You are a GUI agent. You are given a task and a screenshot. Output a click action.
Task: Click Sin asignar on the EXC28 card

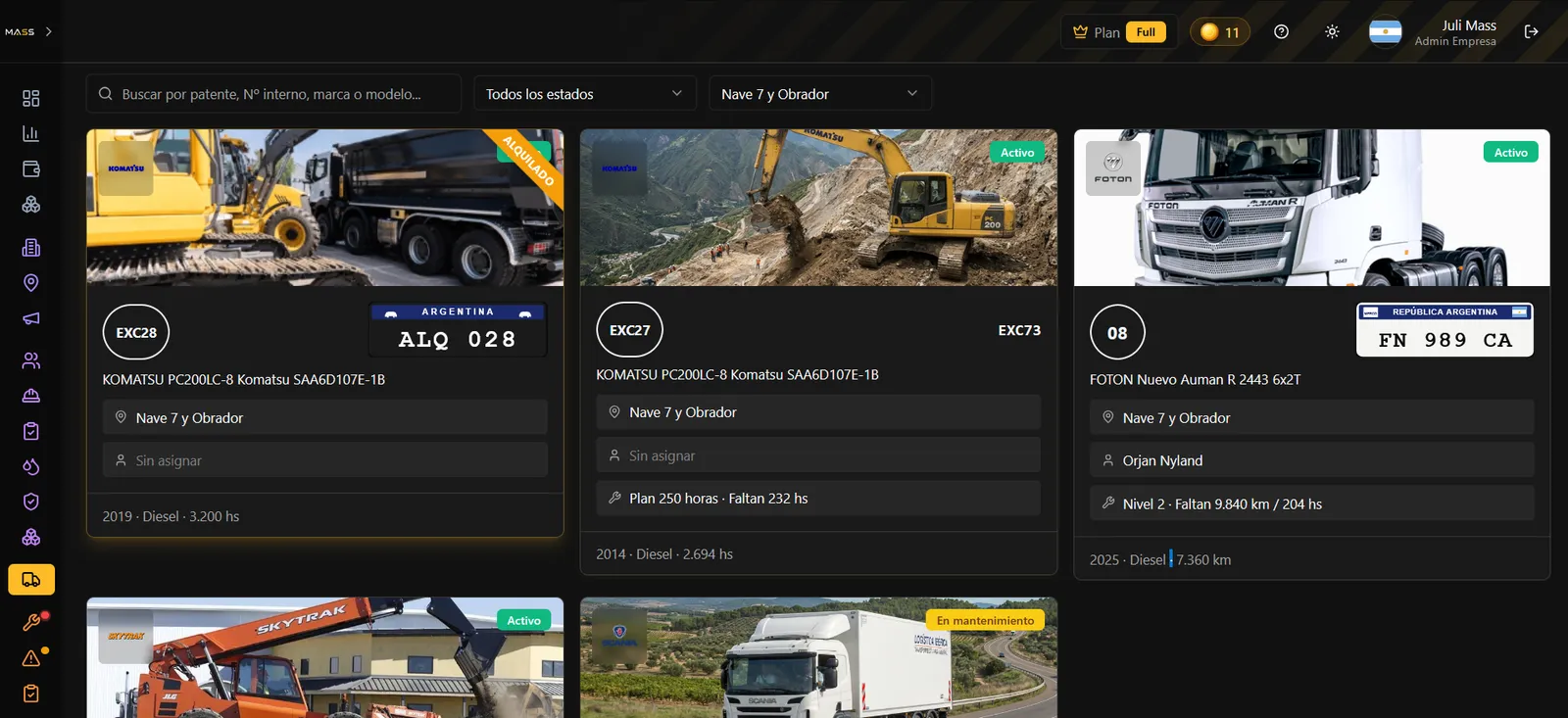(325, 460)
